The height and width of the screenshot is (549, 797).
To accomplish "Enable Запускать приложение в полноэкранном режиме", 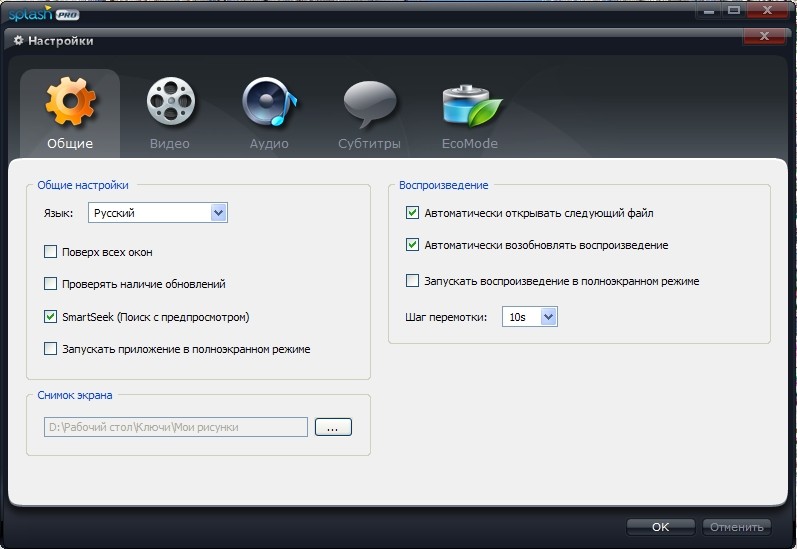I will click(50, 349).
